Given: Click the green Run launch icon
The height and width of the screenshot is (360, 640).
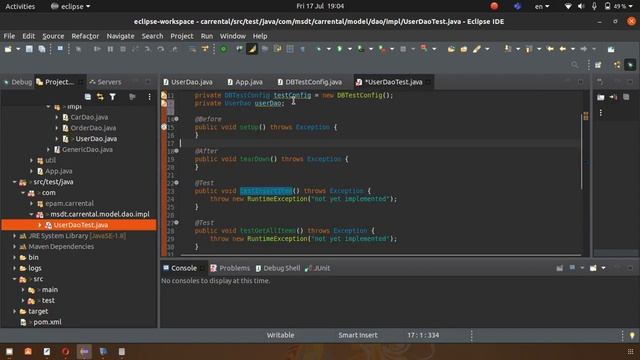Looking at the screenshot, I should point(340,49).
